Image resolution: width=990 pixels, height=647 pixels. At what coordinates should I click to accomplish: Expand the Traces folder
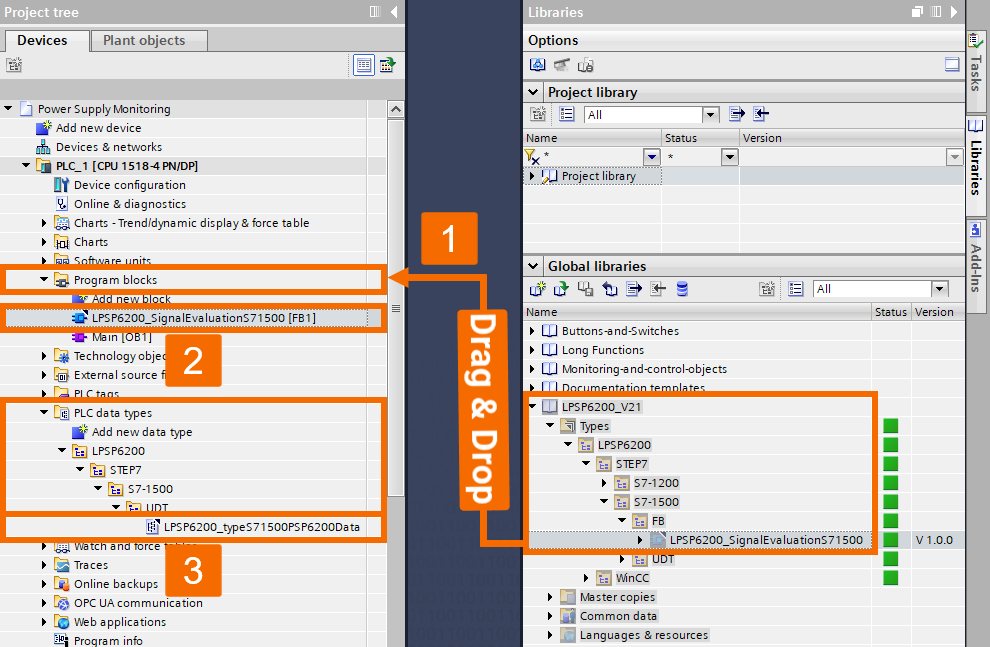44,565
